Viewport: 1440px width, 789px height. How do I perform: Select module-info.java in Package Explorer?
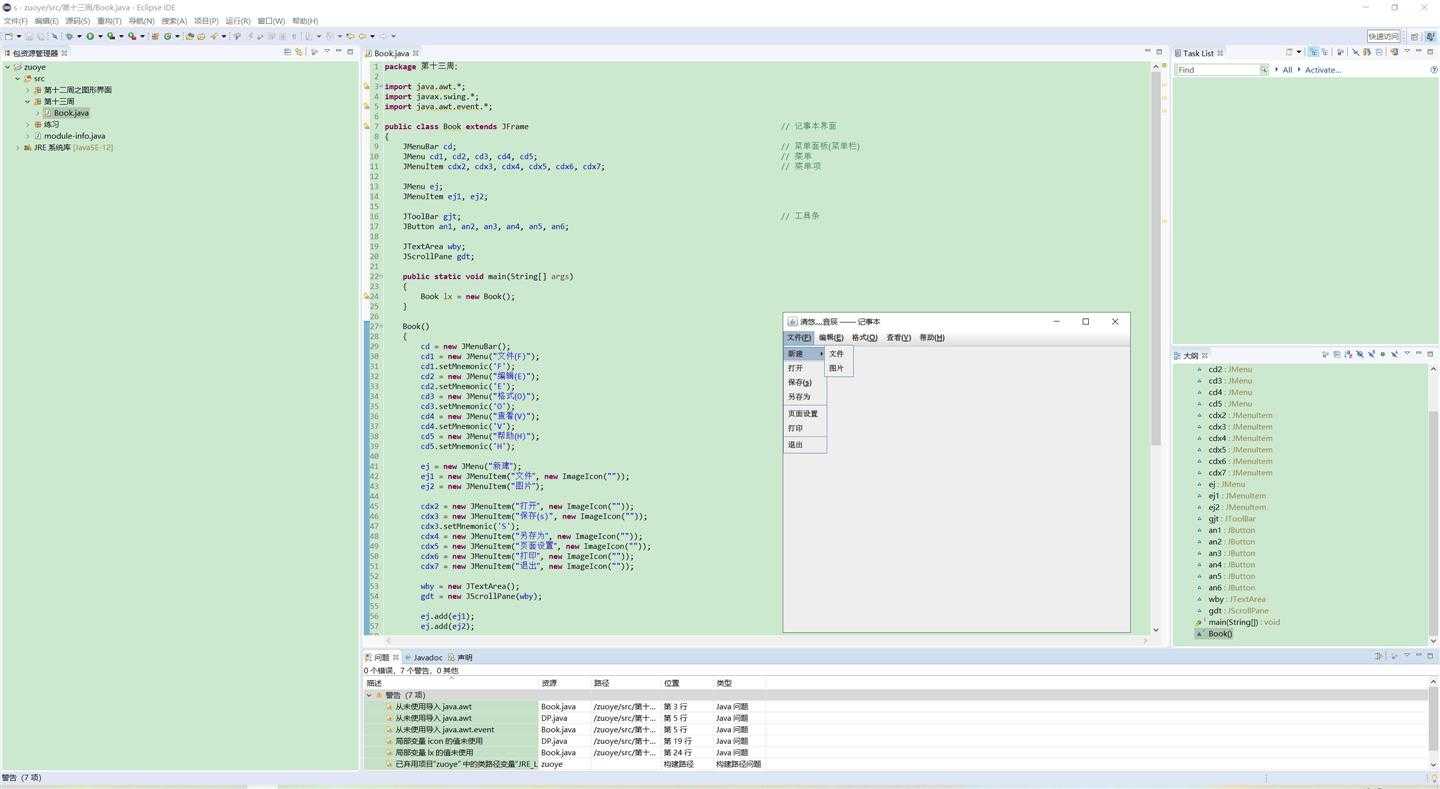coord(74,136)
